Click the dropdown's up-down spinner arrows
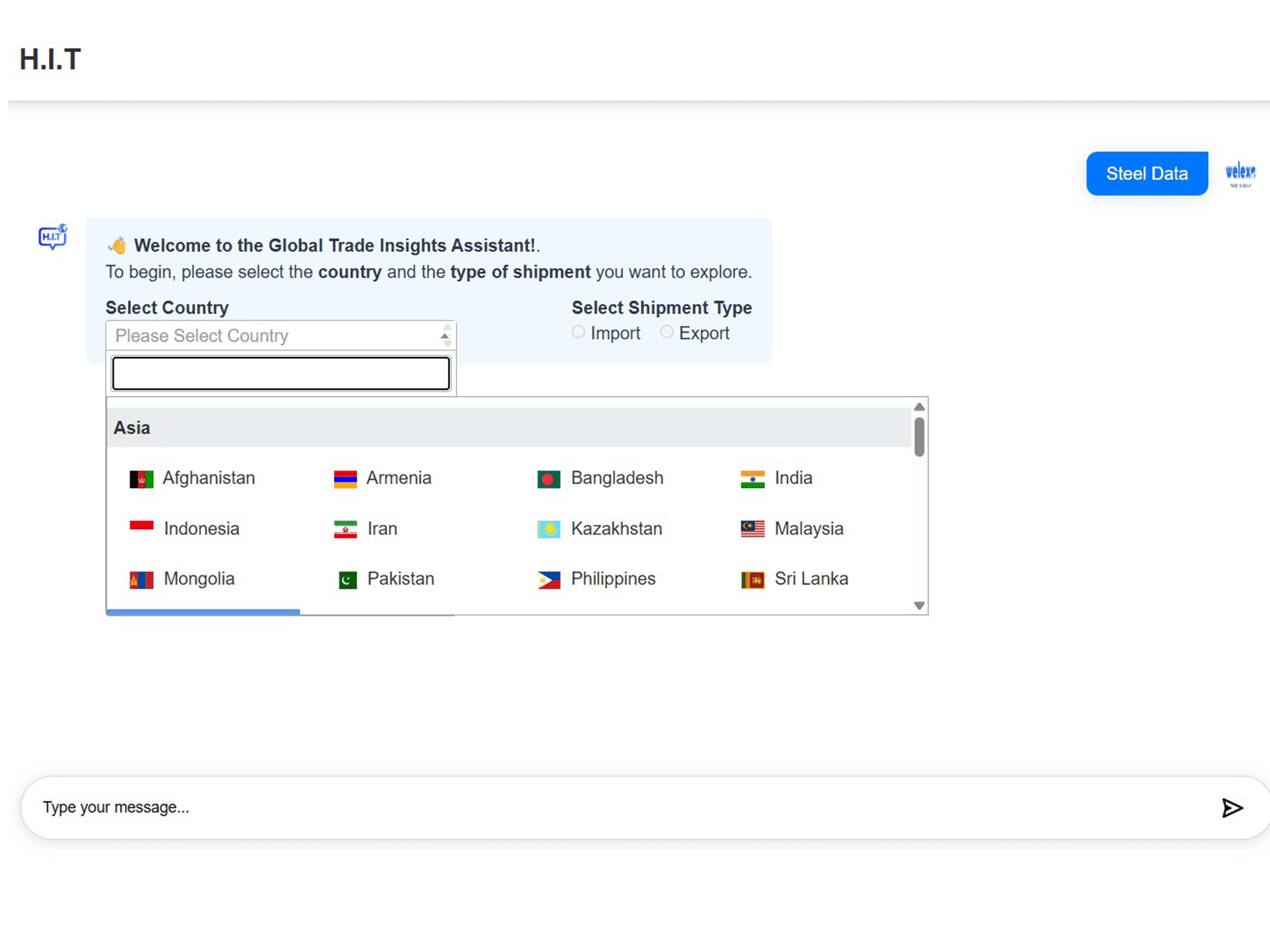The image size is (1270, 952). coord(445,335)
